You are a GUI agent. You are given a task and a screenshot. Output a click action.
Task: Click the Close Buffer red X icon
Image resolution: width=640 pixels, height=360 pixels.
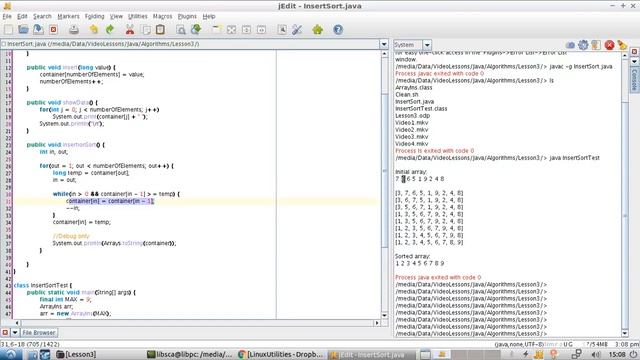(x=53, y=29)
